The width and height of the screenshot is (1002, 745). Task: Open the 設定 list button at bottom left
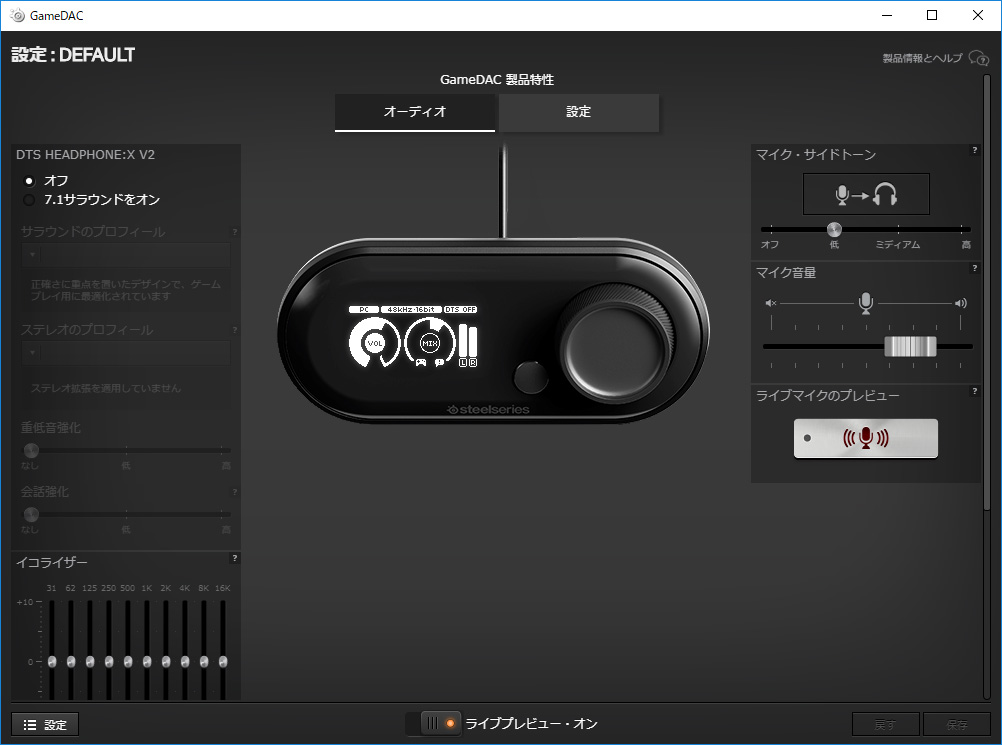(45, 725)
